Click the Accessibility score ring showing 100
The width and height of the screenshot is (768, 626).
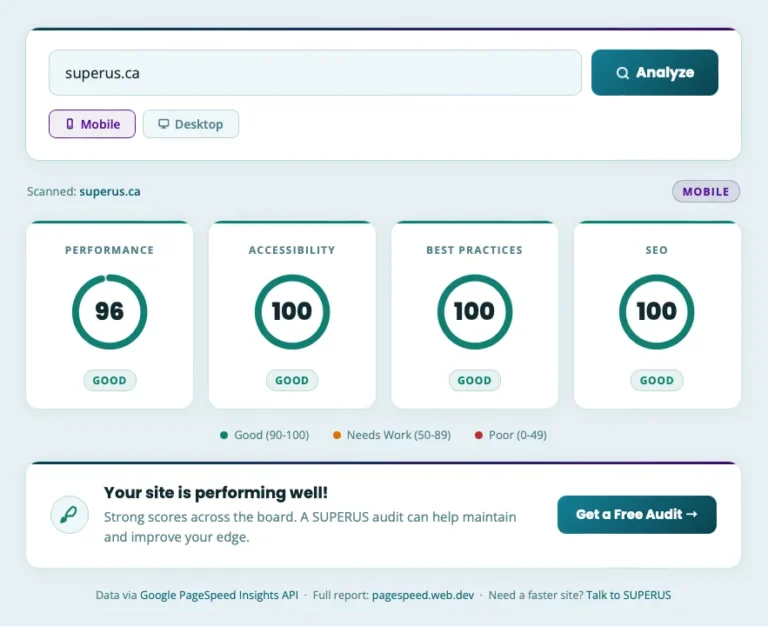tap(292, 312)
